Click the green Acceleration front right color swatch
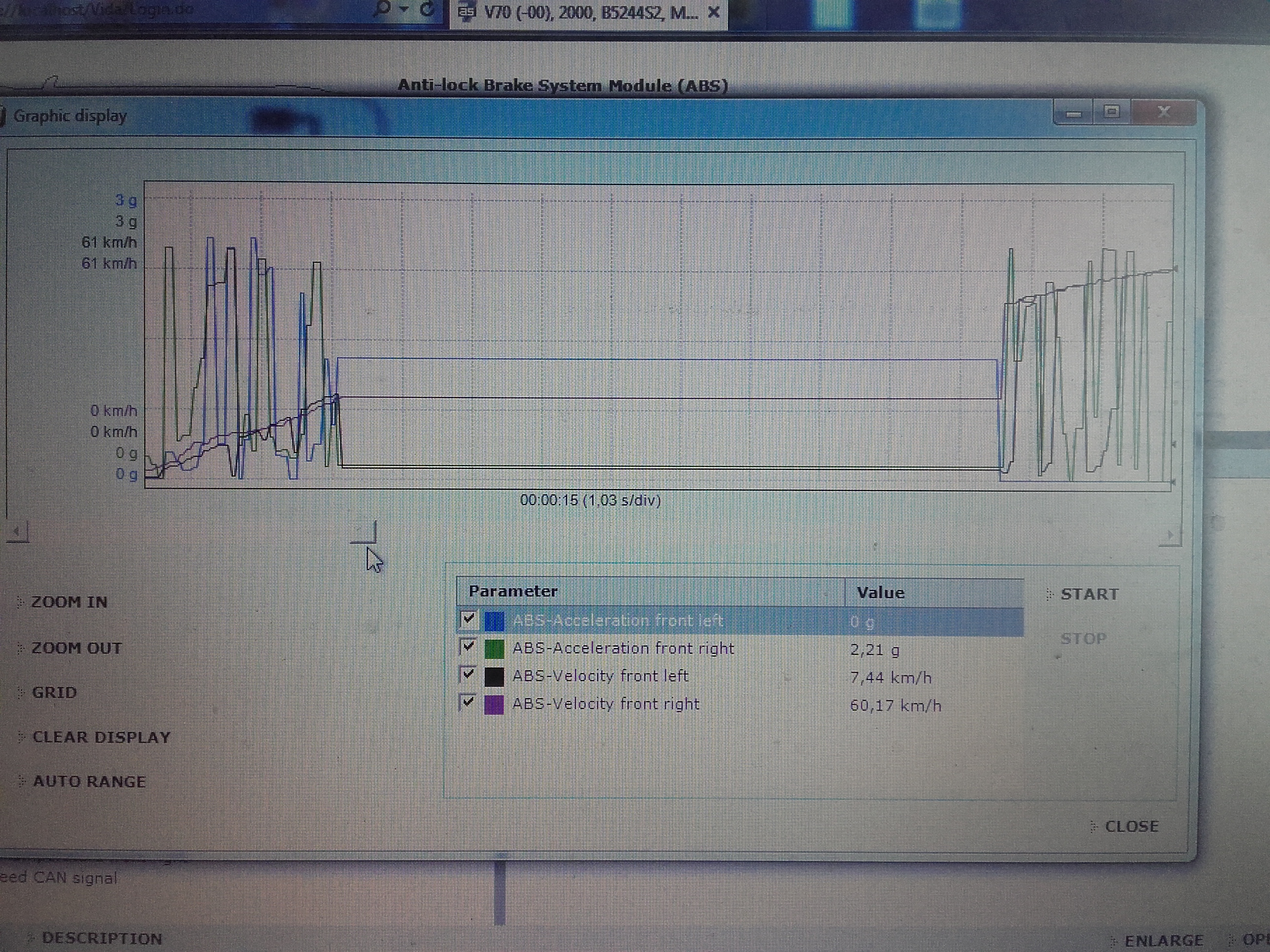Screen dimensions: 1270x952 pos(494,649)
